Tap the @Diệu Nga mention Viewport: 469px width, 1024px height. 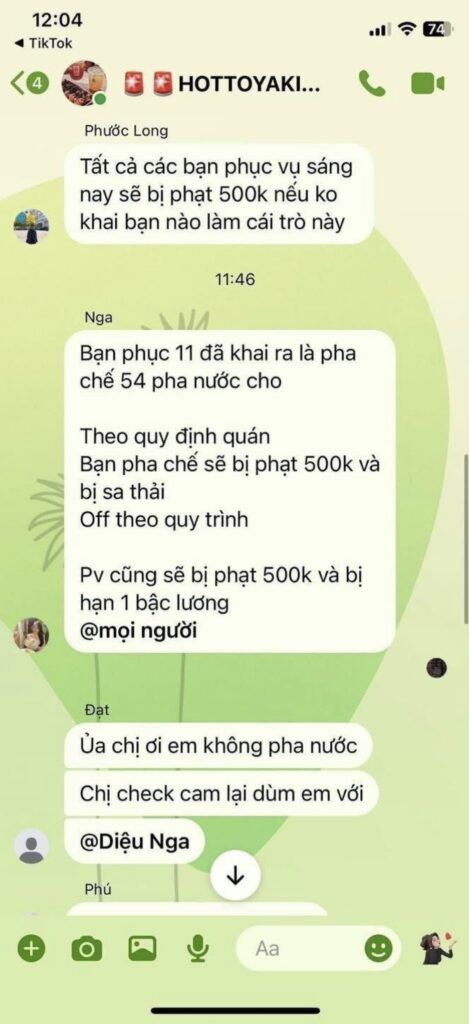[x=134, y=841]
